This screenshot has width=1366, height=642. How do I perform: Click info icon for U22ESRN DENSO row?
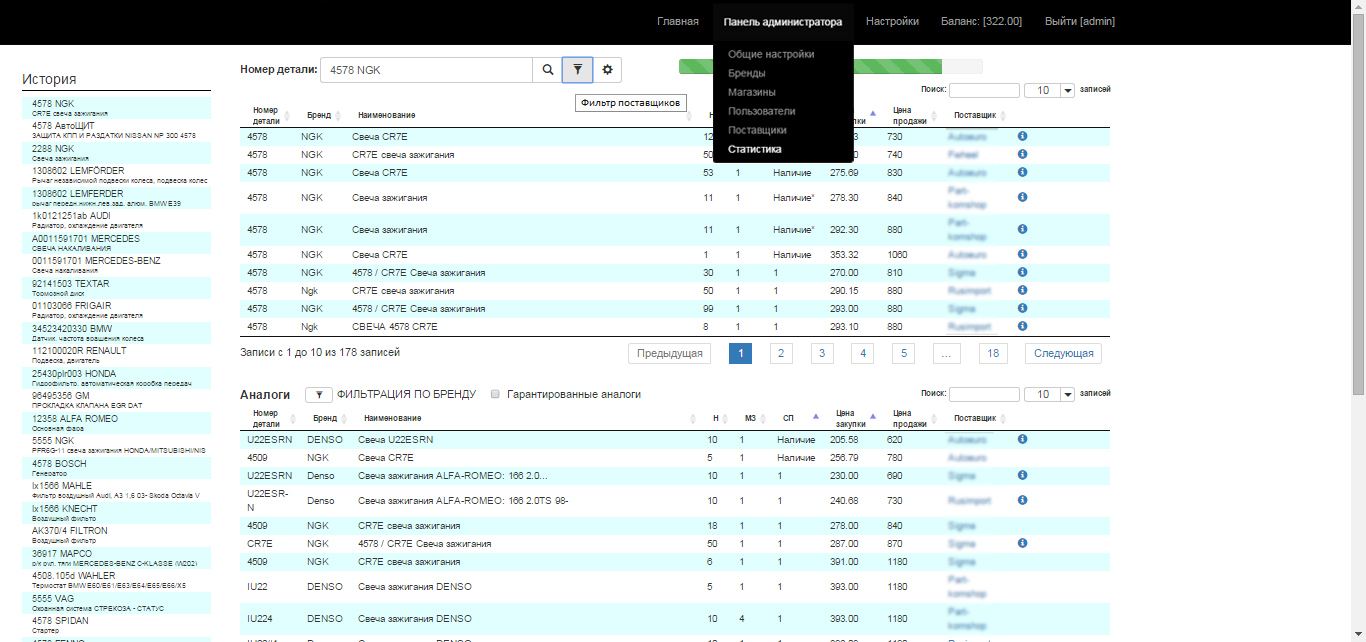[x=1022, y=439]
